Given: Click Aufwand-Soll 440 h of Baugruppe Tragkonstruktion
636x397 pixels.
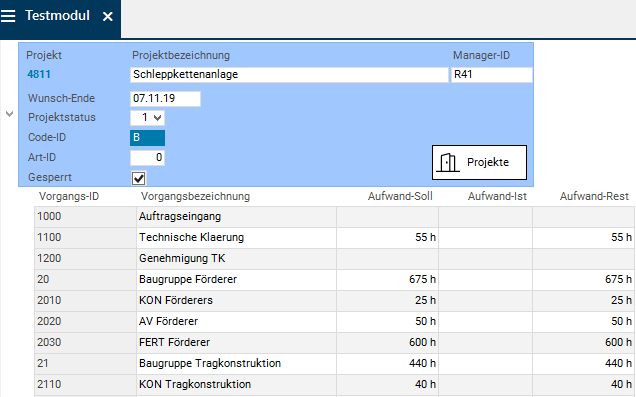Looking at the screenshot, I should point(387,363).
